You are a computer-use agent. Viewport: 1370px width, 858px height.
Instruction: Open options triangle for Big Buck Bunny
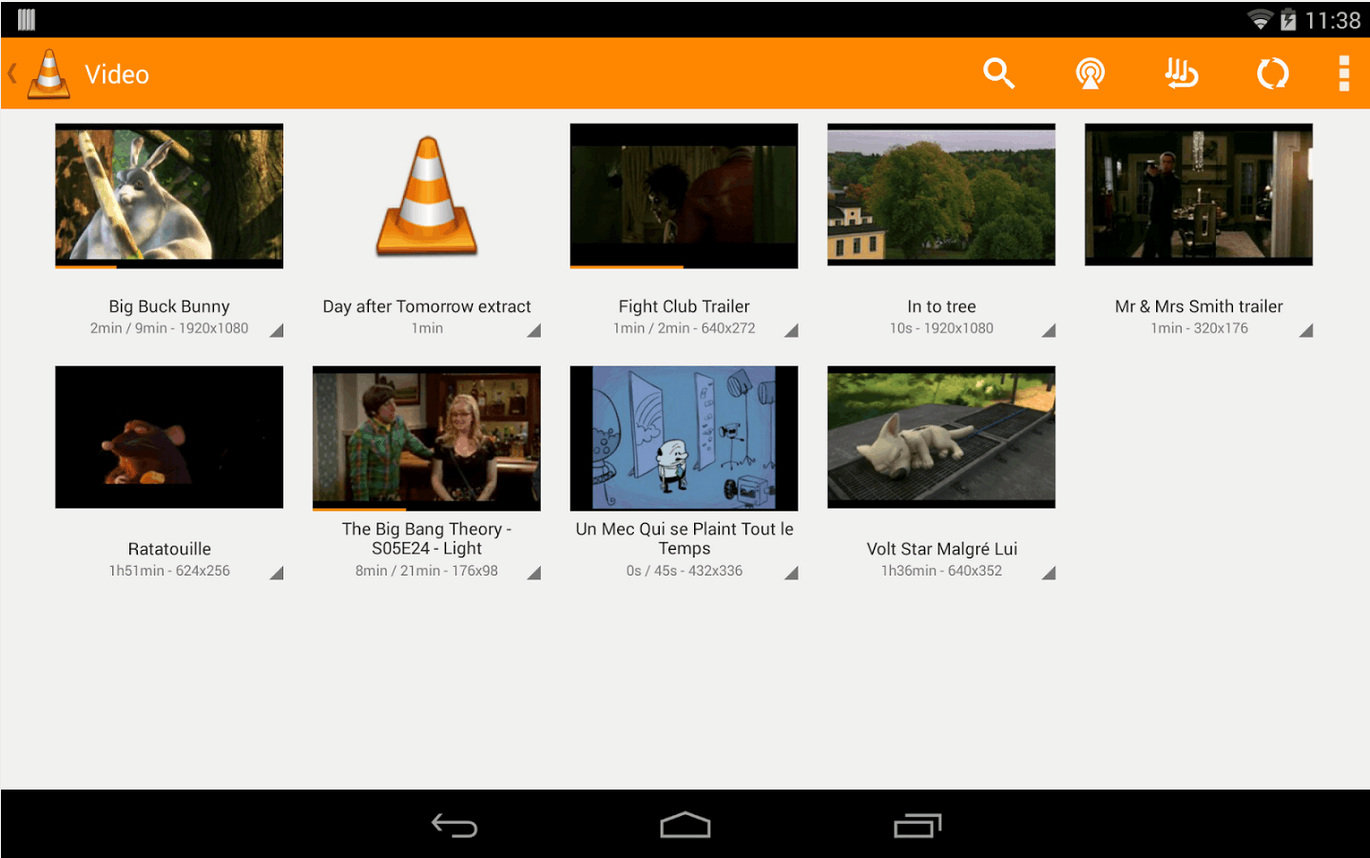tap(276, 330)
